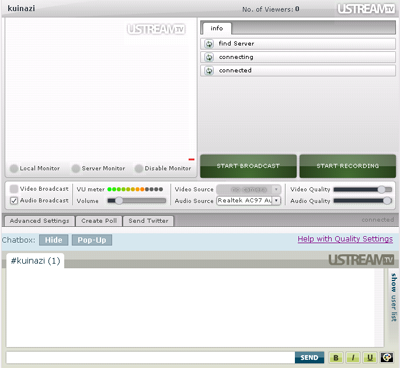Click the status icon beside connected
The height and width of the screenshot is (368, 400).
[209, 71]
